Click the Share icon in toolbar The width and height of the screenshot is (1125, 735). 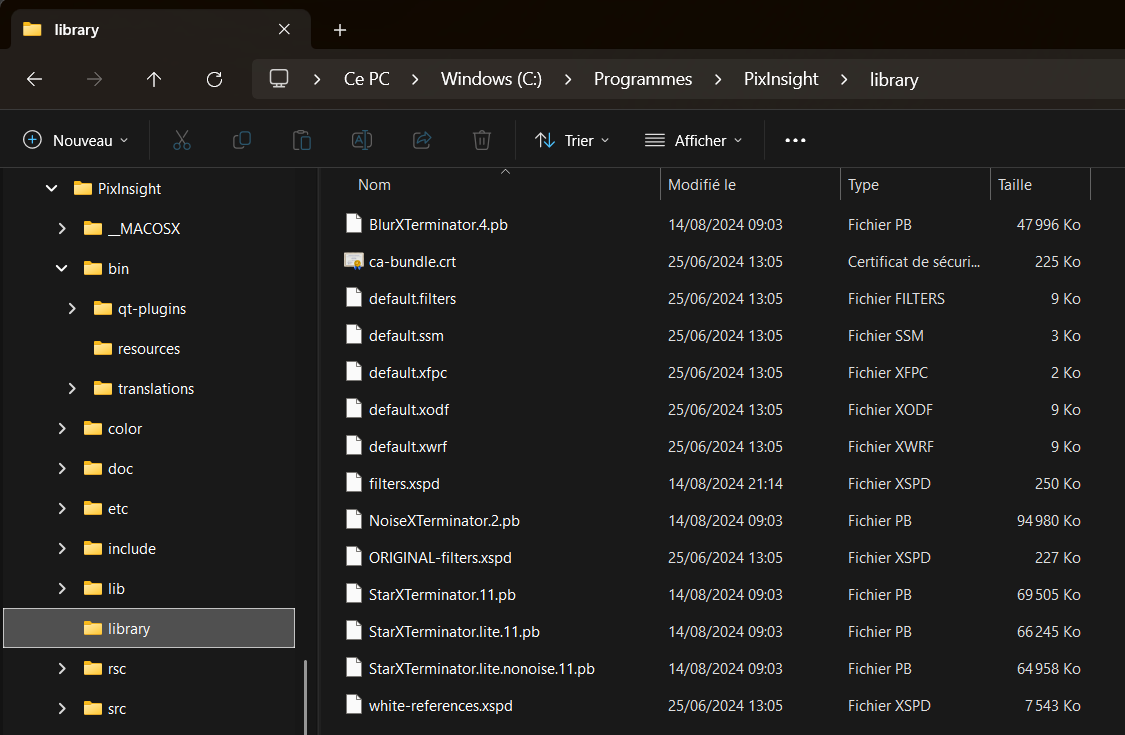click(x=422, y=140)
